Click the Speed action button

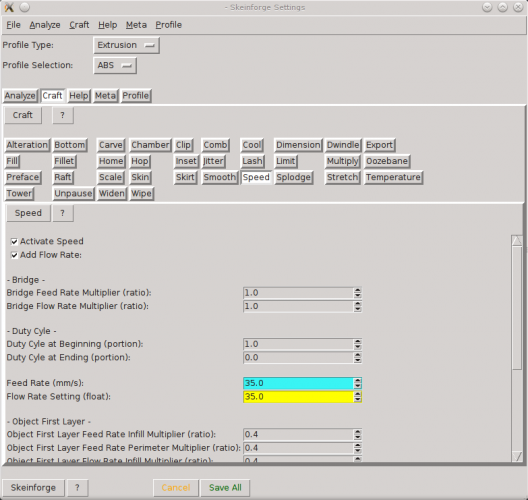click(x=28, y=213)
